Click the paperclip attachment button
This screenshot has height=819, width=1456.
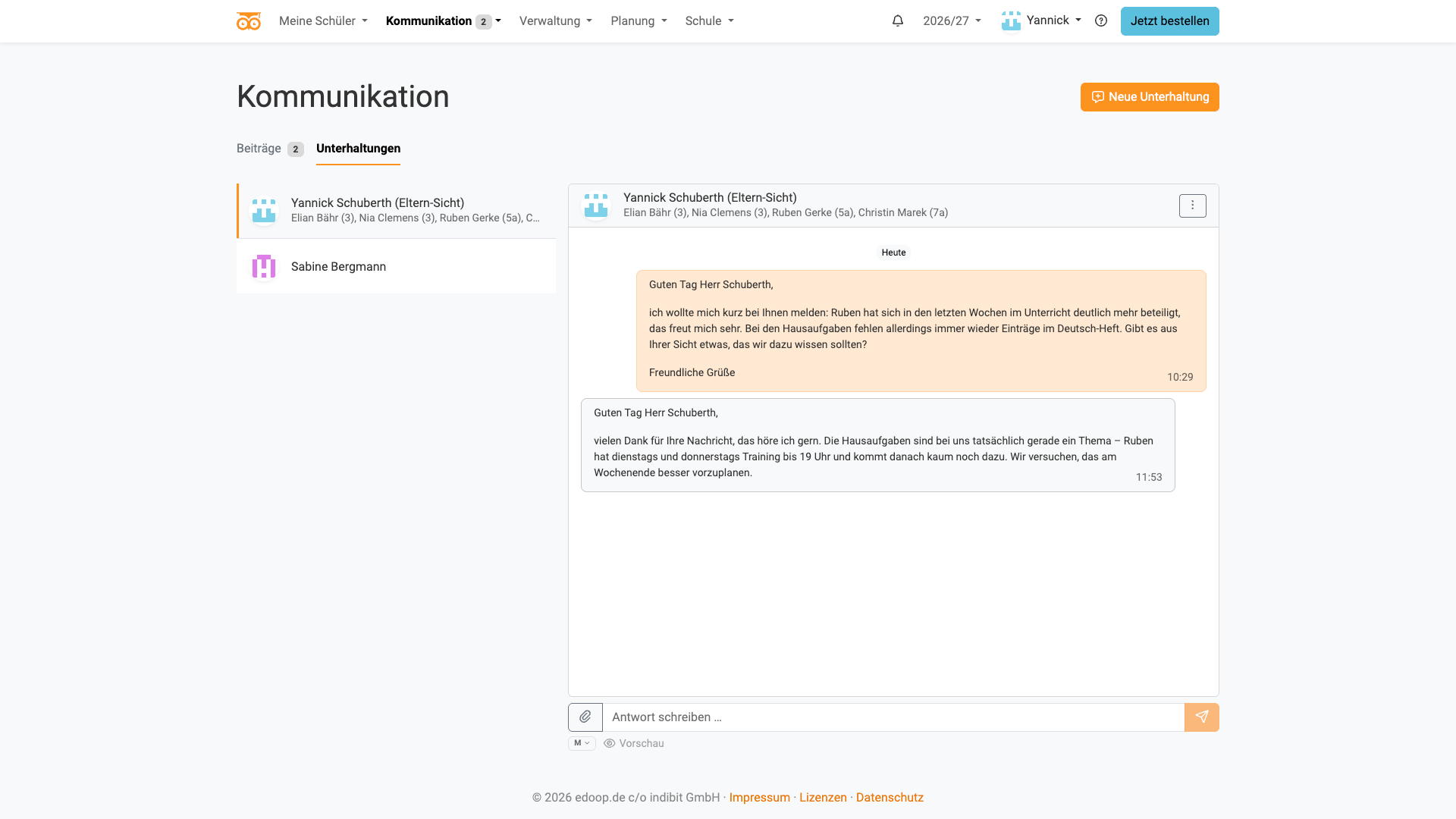point(585,717)
